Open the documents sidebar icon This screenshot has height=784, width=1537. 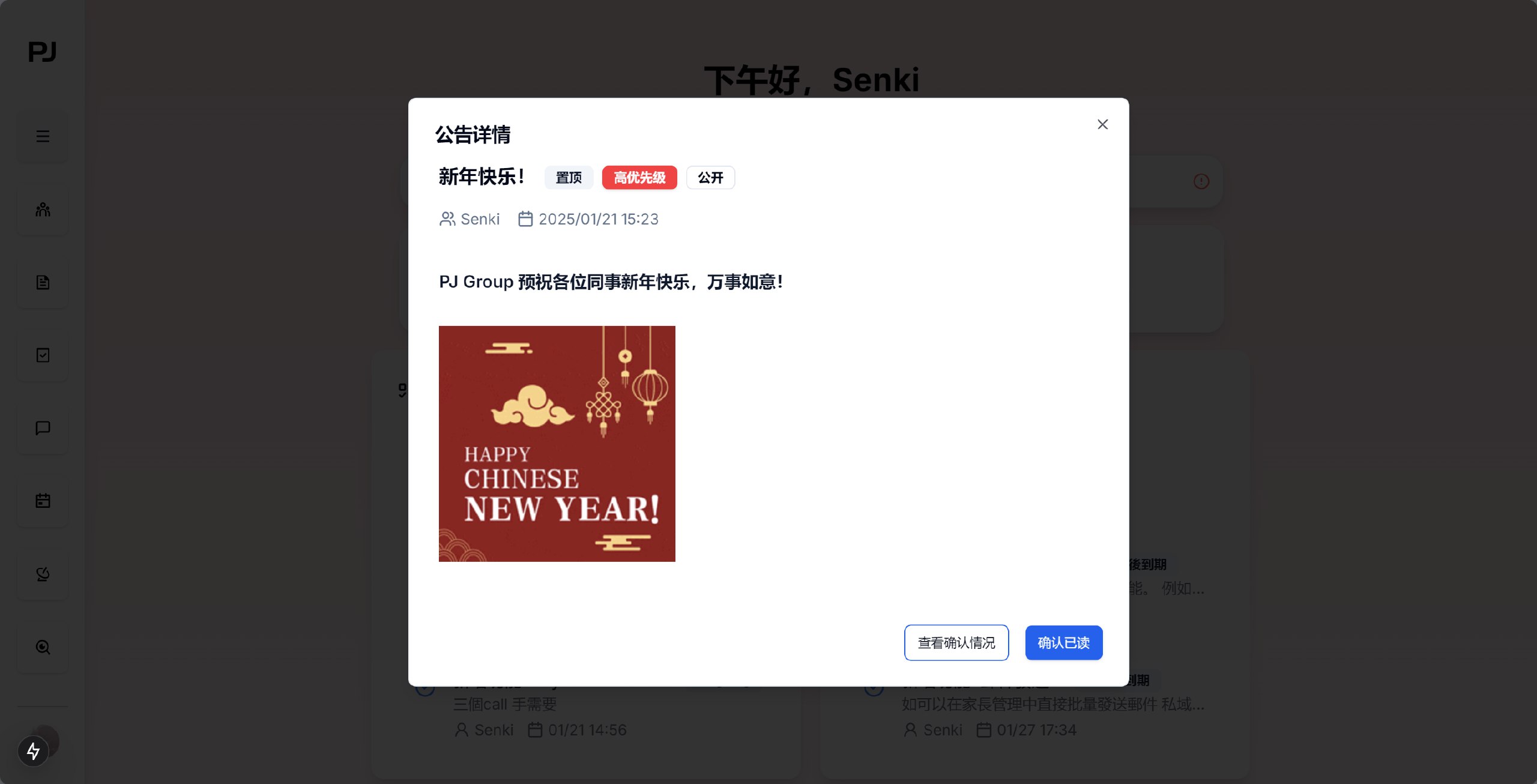click(43, 282)
